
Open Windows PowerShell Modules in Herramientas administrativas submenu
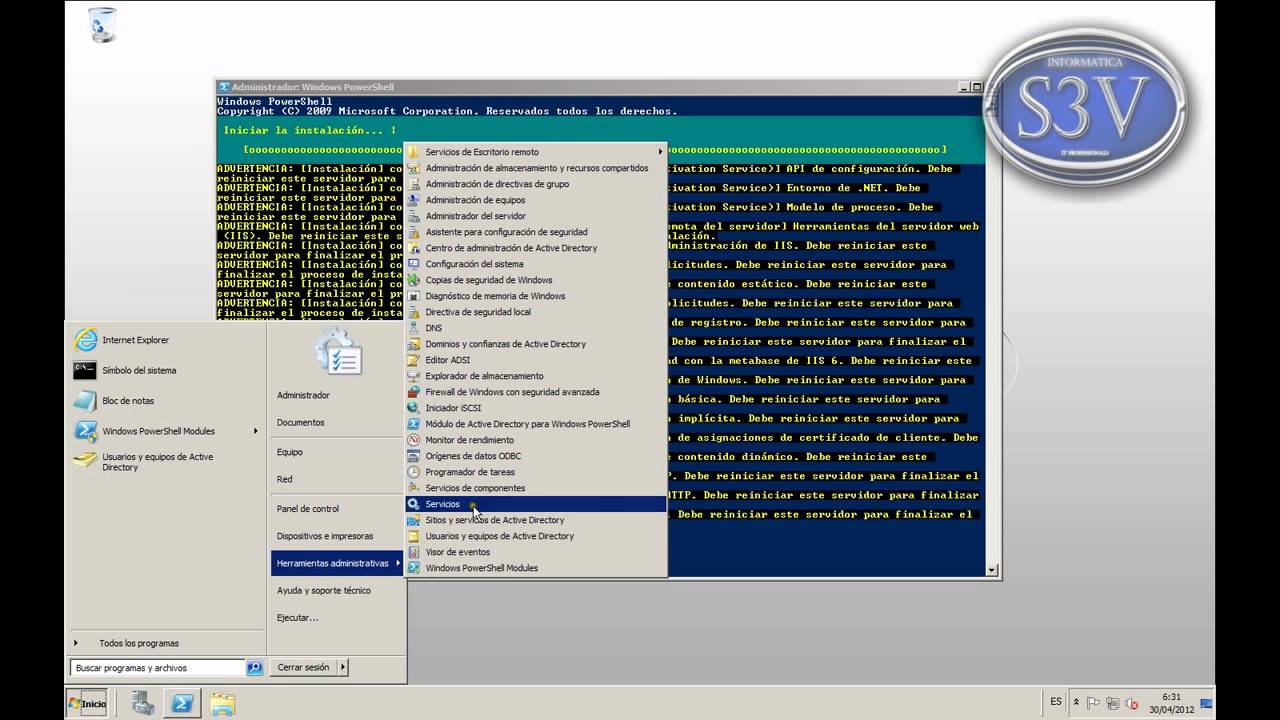536,568
